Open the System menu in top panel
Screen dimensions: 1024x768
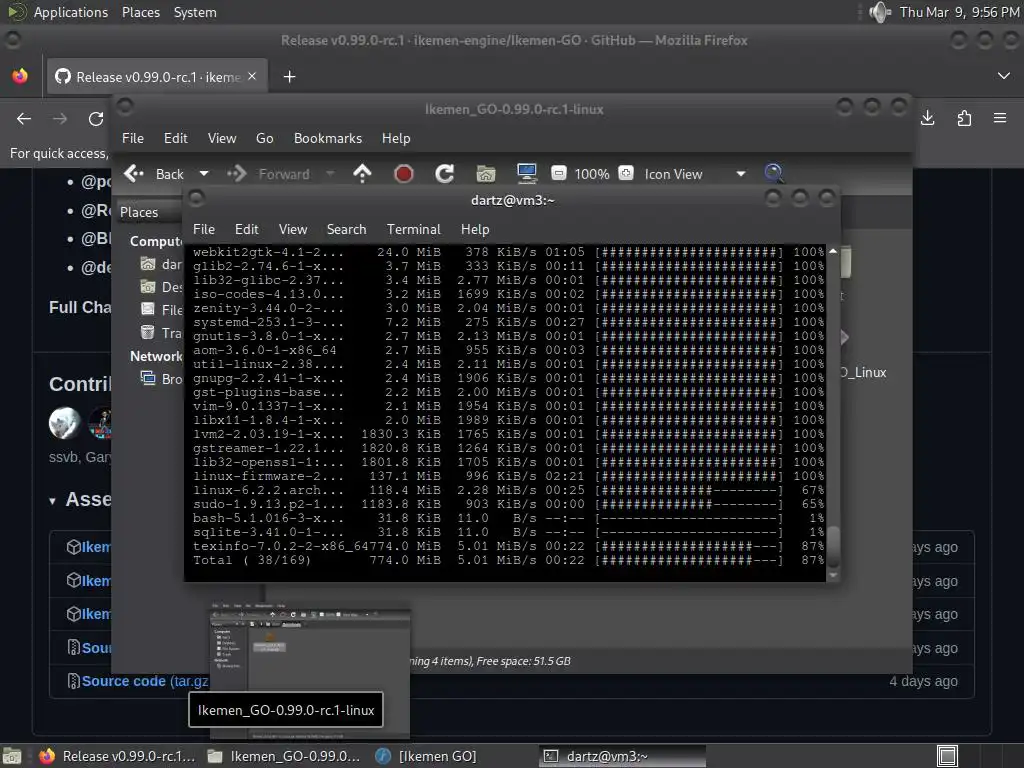point(195,12)
